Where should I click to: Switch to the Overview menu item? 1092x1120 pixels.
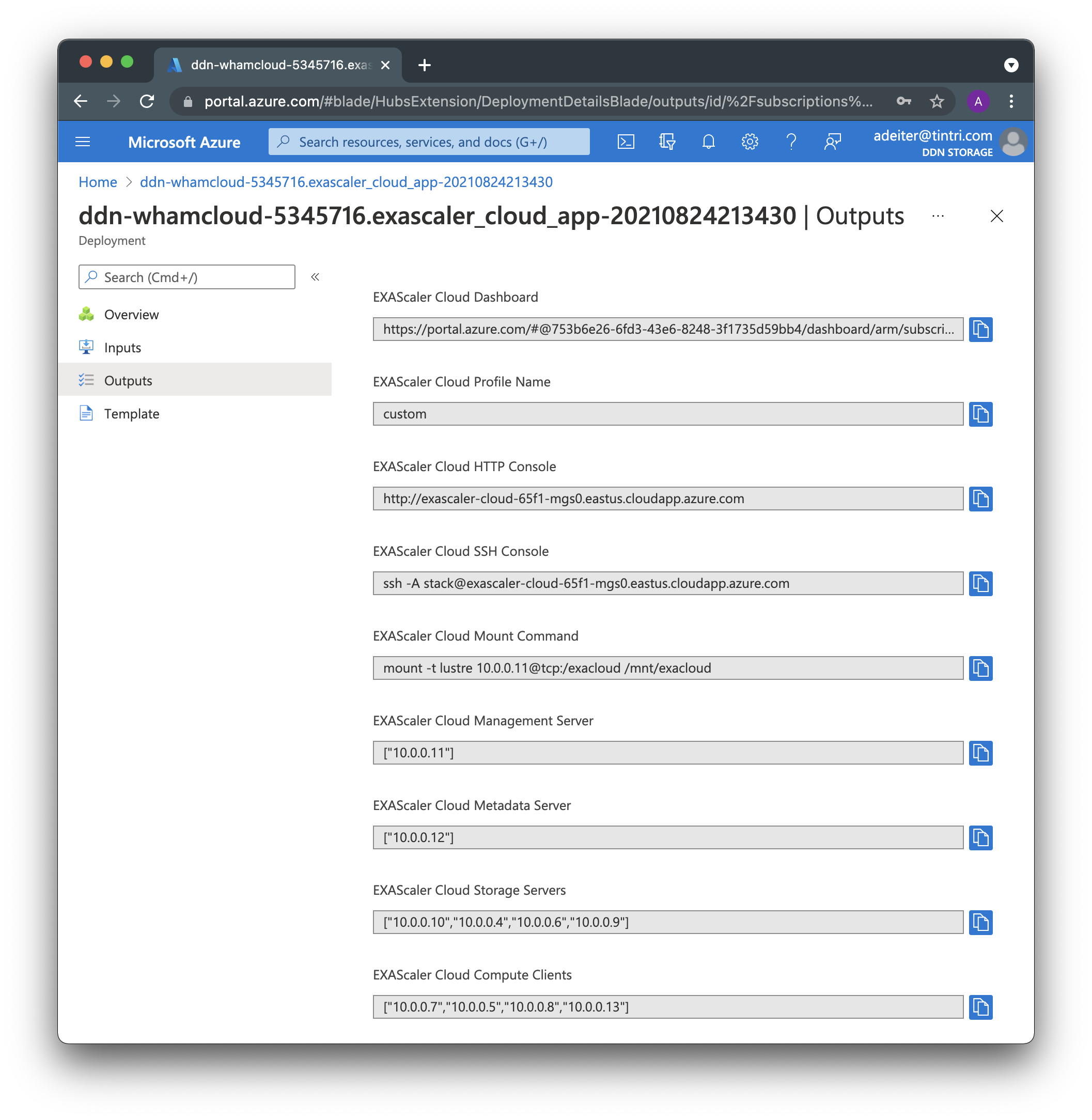tap(131, 314)
